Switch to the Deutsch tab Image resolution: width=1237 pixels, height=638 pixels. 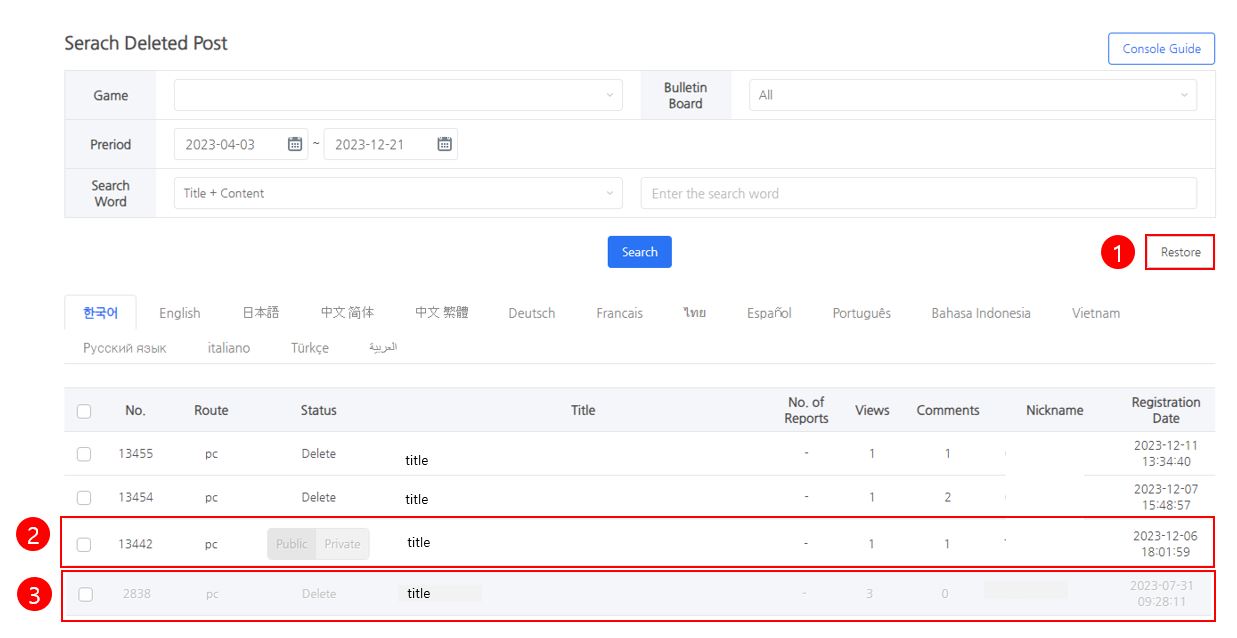[531, 312]
